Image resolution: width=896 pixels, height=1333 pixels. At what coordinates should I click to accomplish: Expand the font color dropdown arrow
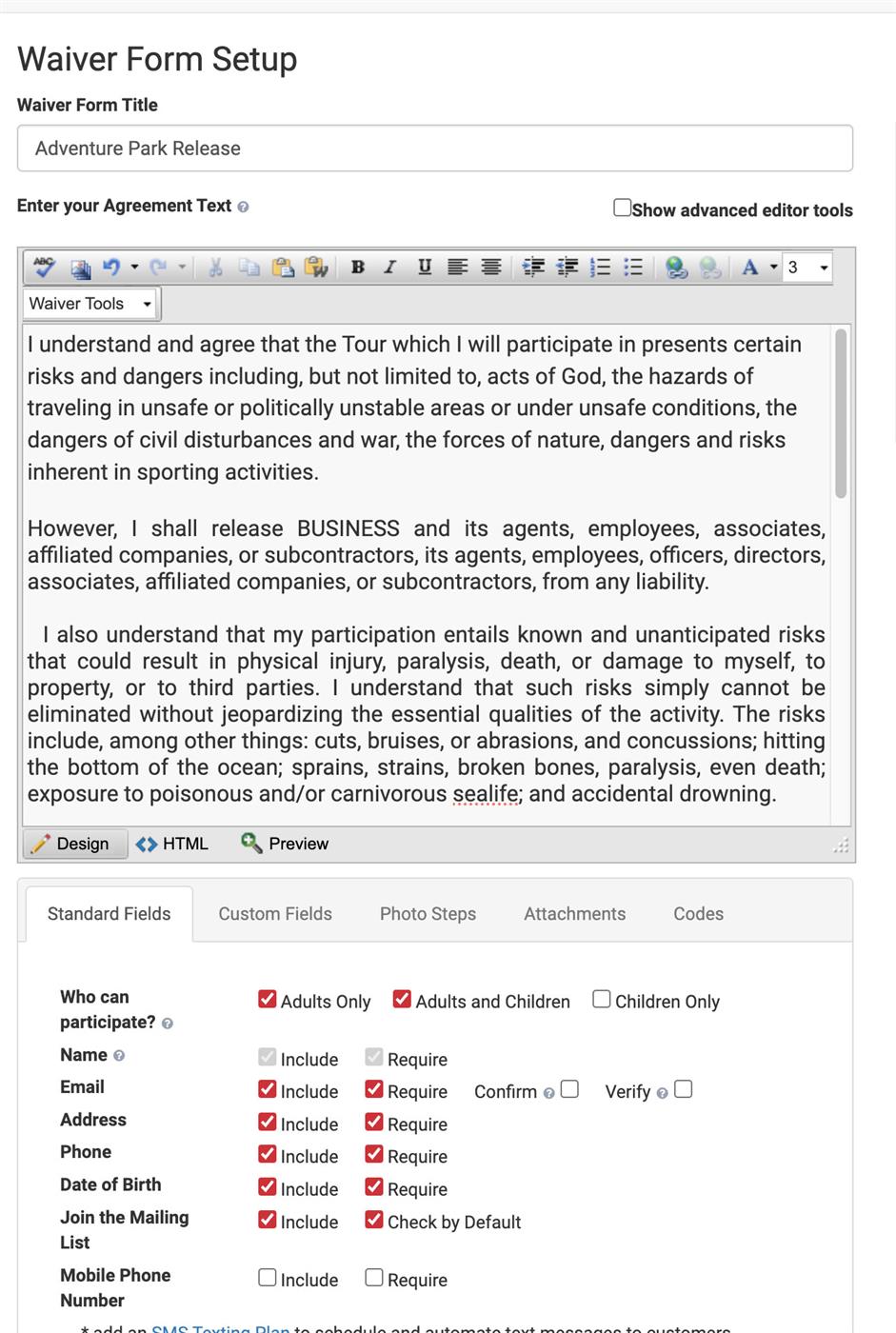pyautogui.click(x=773, y=268)
